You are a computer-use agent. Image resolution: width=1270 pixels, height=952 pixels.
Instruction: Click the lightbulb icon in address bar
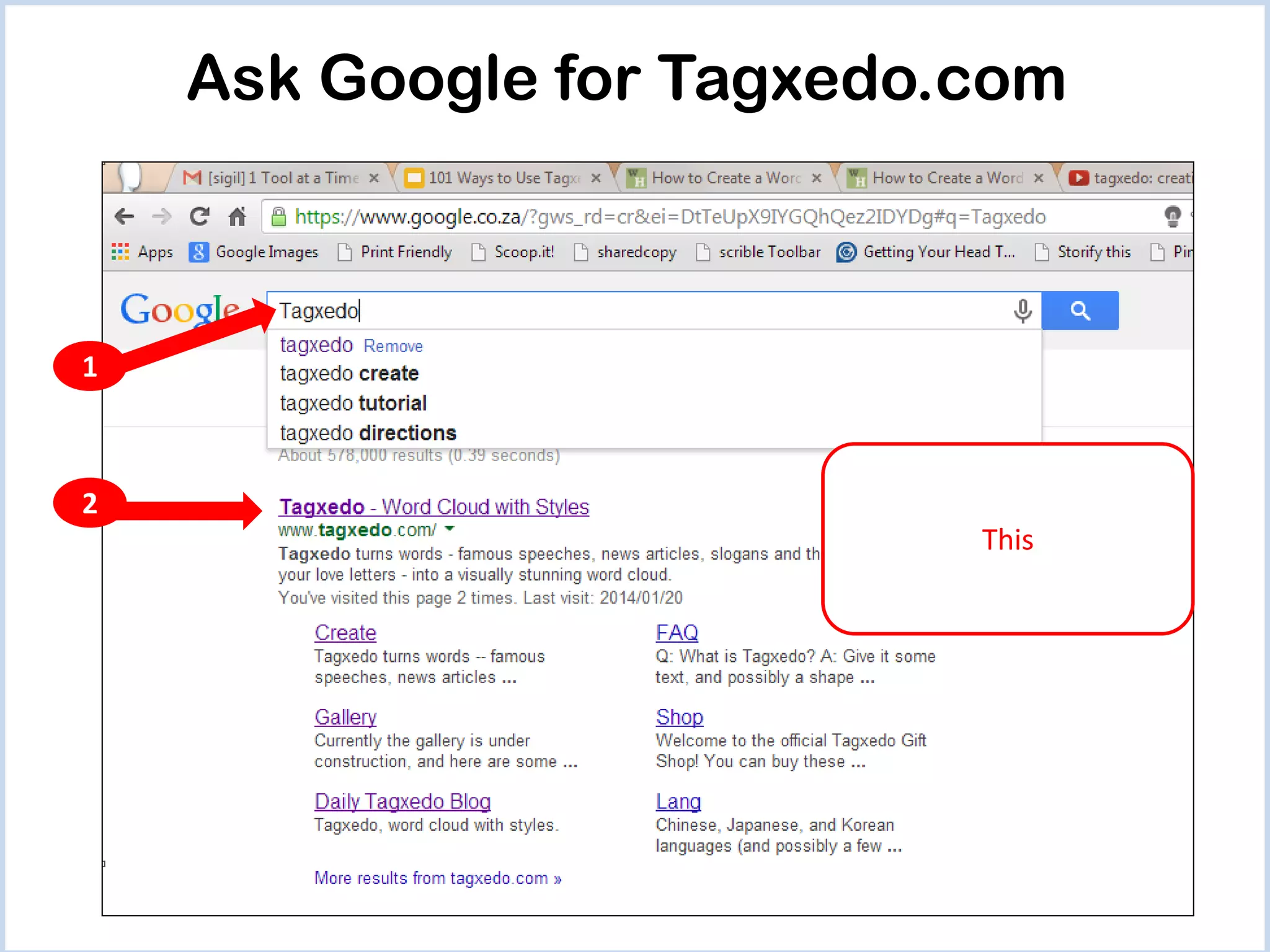click(1172, 216)
